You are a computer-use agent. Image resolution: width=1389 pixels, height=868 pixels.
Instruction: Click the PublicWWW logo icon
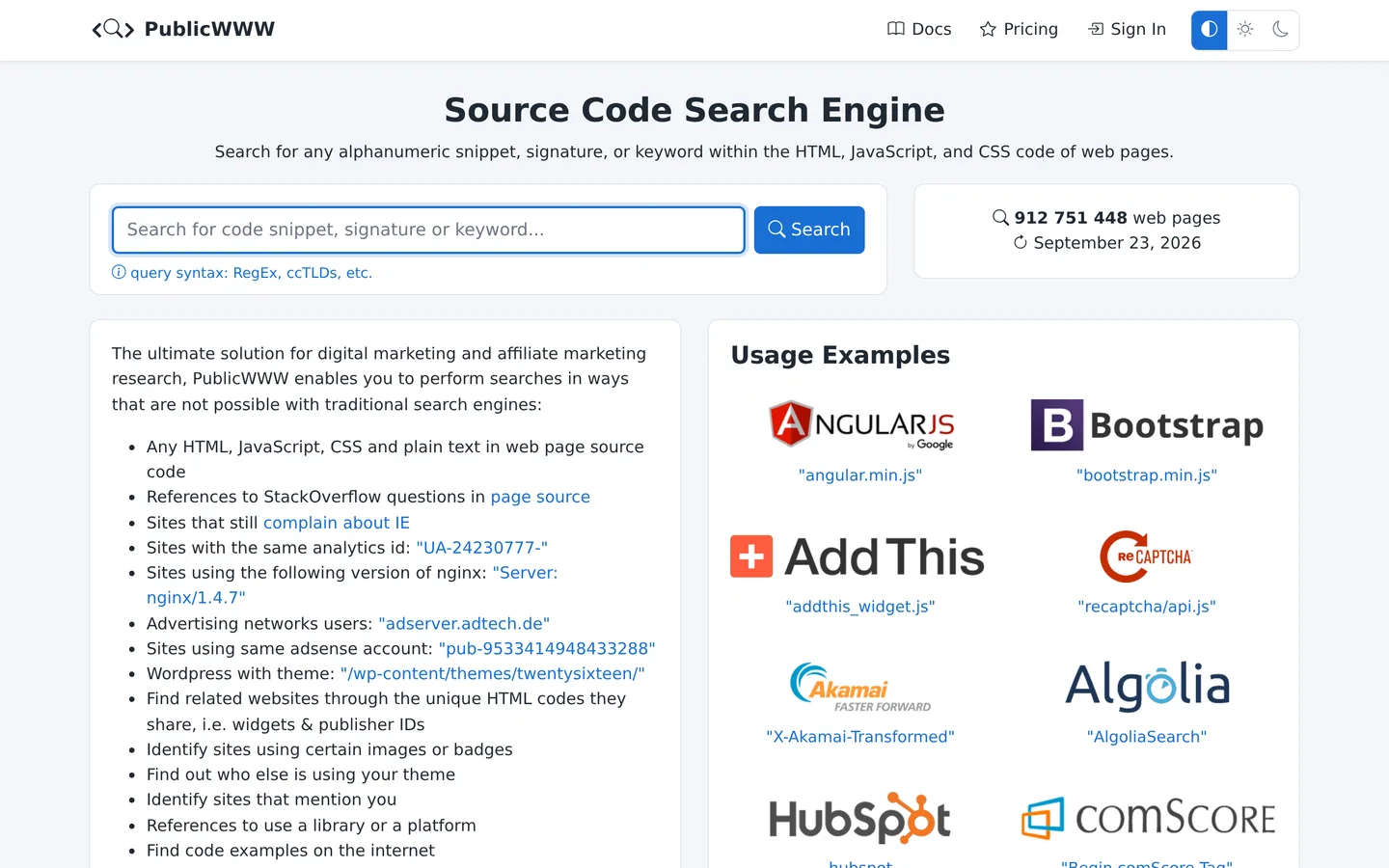[113, 29]
